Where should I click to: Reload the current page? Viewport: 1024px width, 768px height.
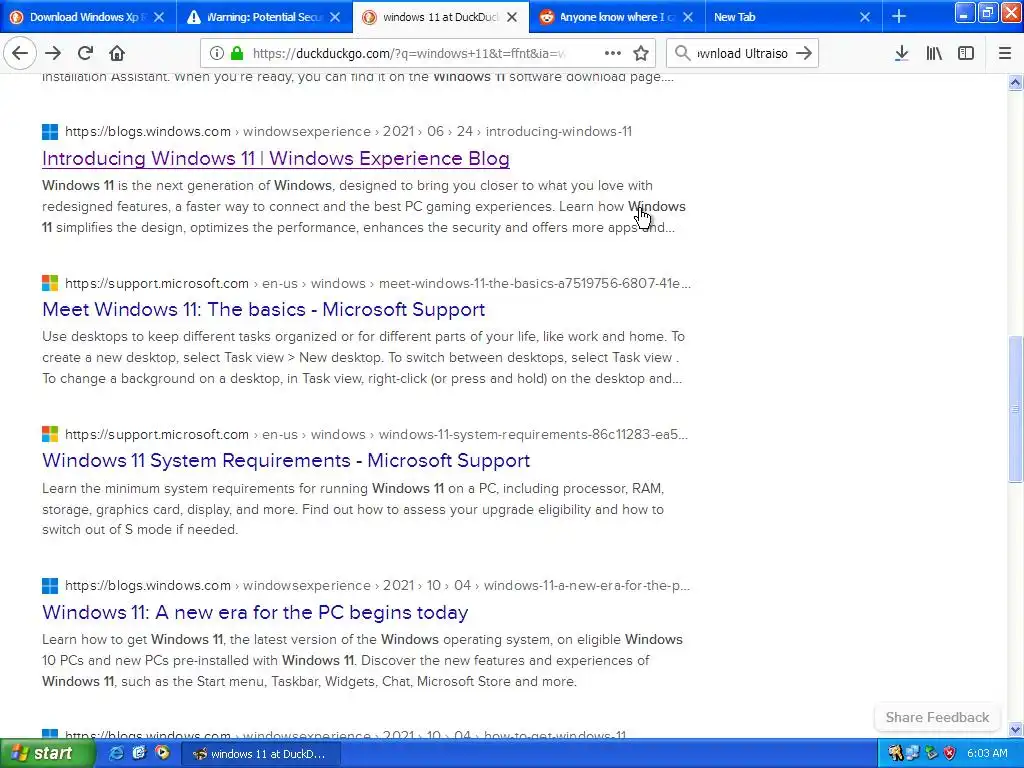(x=85, y=53)
